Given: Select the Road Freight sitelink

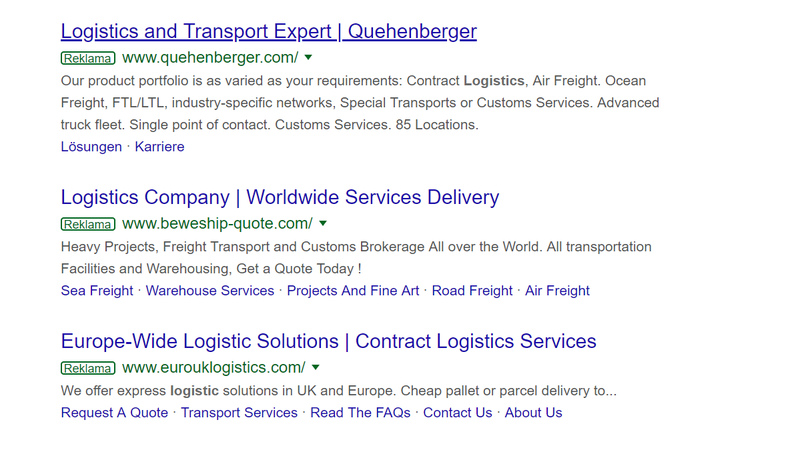Looking at the screenshot, I should point(472,291).
